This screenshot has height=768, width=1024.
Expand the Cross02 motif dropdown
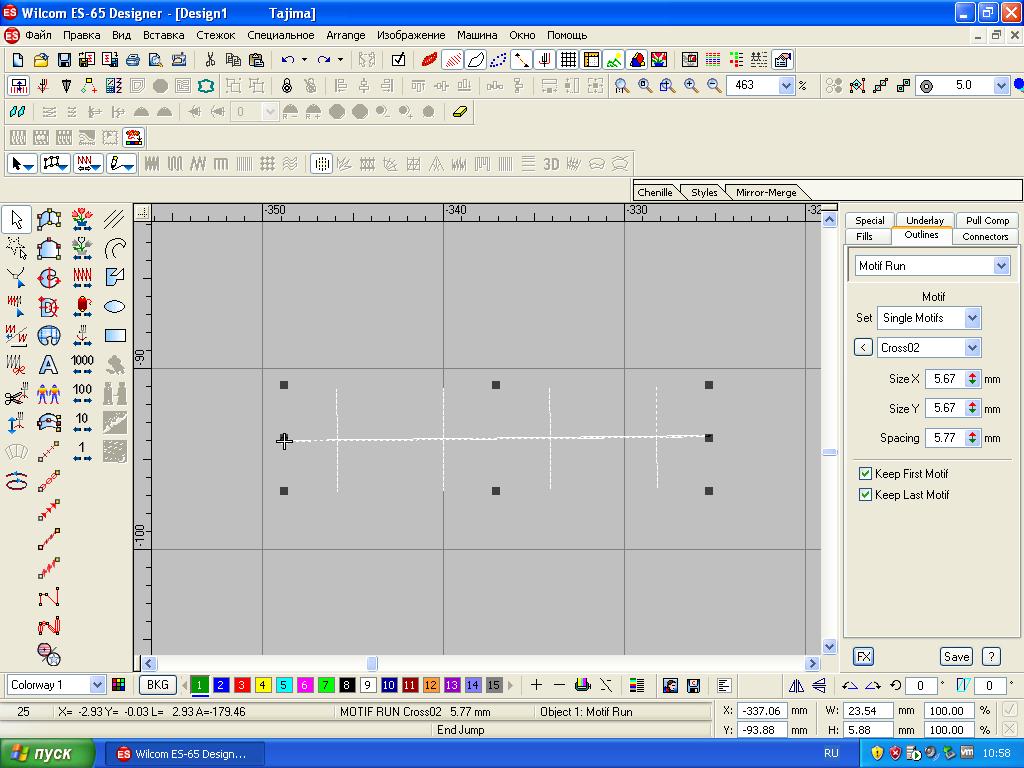point(971,348)
